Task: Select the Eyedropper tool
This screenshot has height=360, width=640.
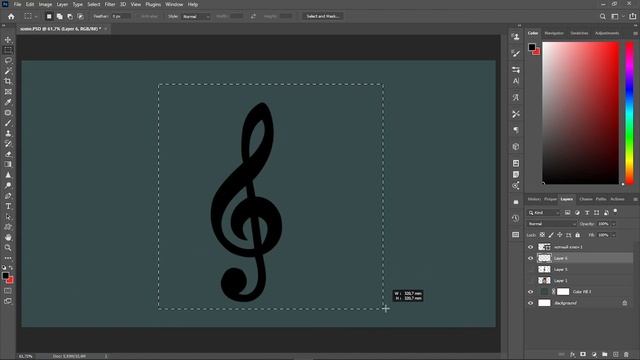Action: (8, 102)
